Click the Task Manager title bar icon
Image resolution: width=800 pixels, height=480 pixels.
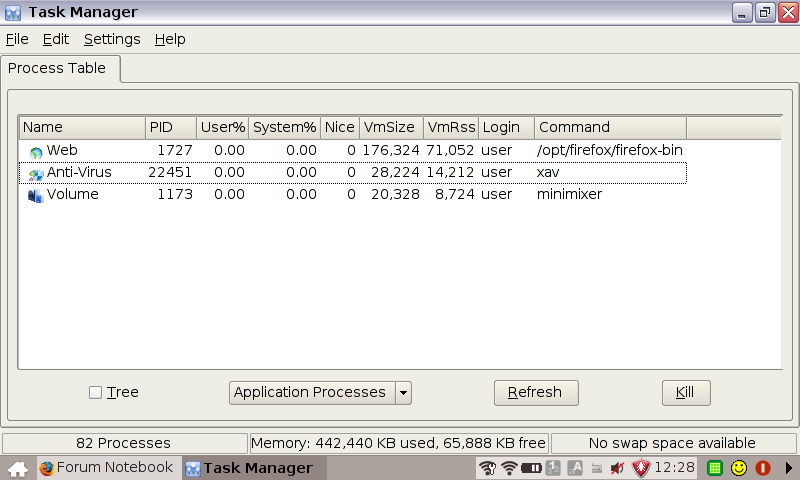click(x=13, y=13)
